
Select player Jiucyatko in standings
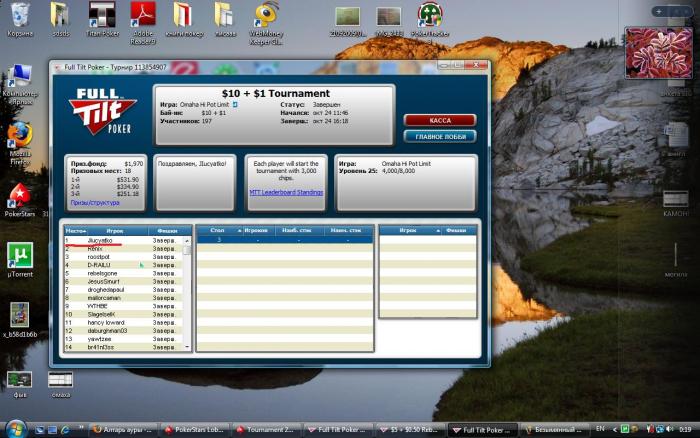[x=124, y=240]
